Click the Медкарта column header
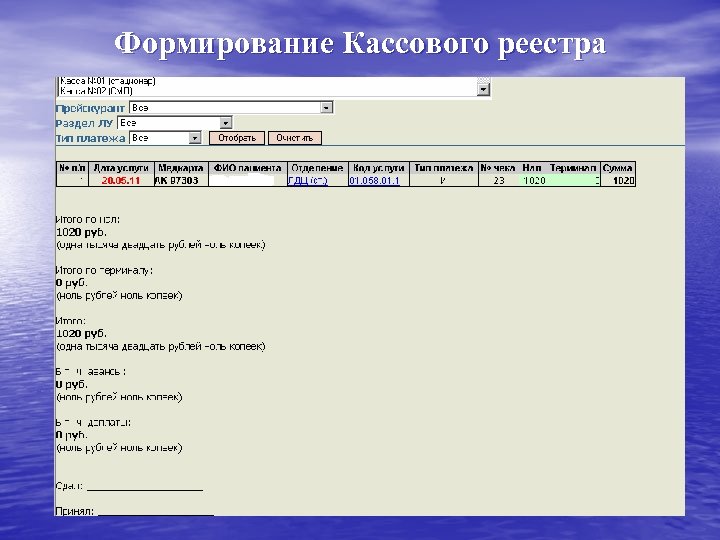The width and height of the screenshot is (720, 540). pyautogui.click(x=181, y=168)
